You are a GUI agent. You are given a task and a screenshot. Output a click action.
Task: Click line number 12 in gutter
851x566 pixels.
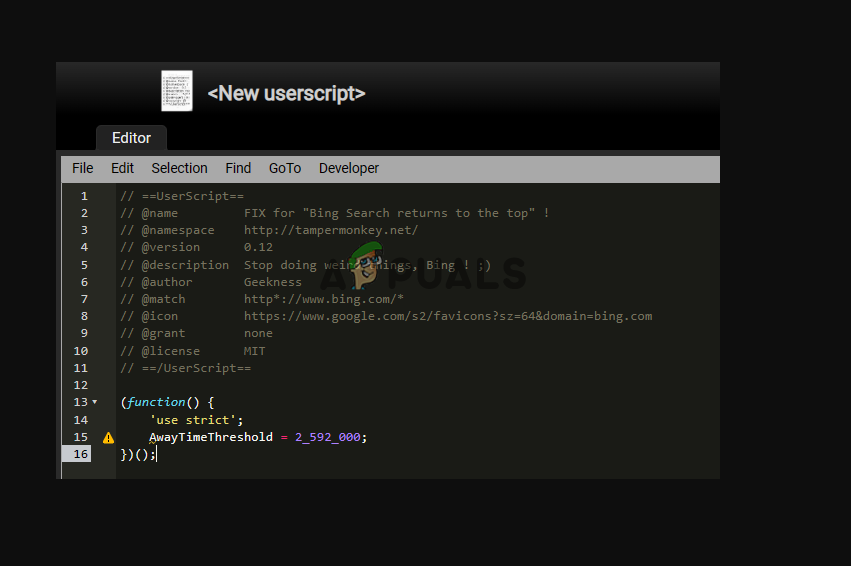pos(80,385)
